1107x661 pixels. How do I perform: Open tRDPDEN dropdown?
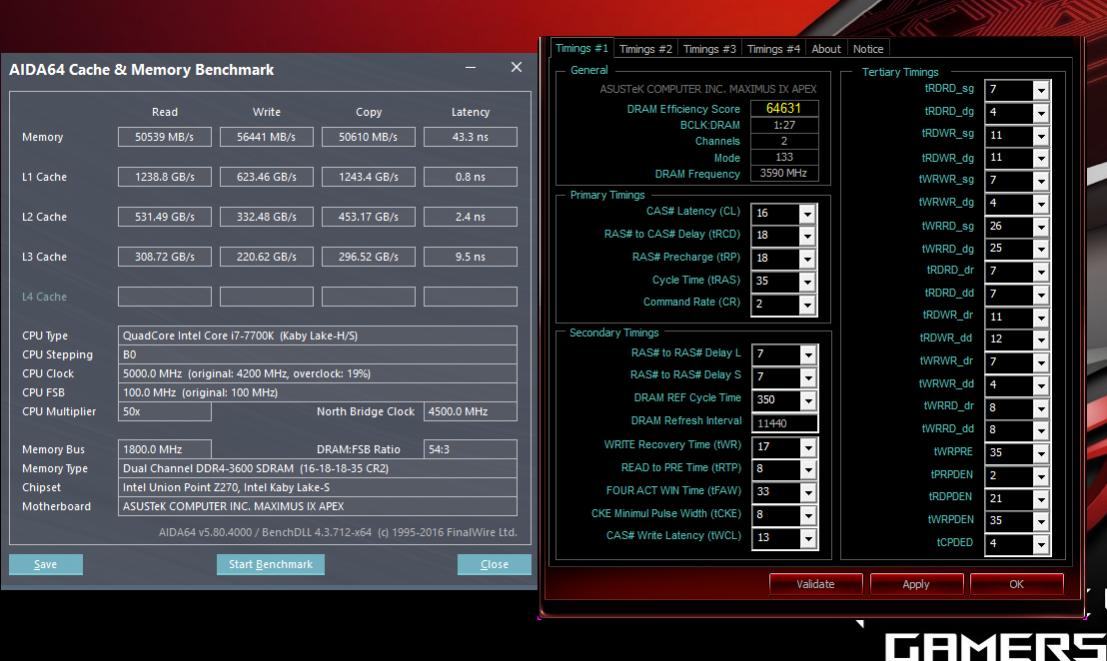tap(1041, 499)
